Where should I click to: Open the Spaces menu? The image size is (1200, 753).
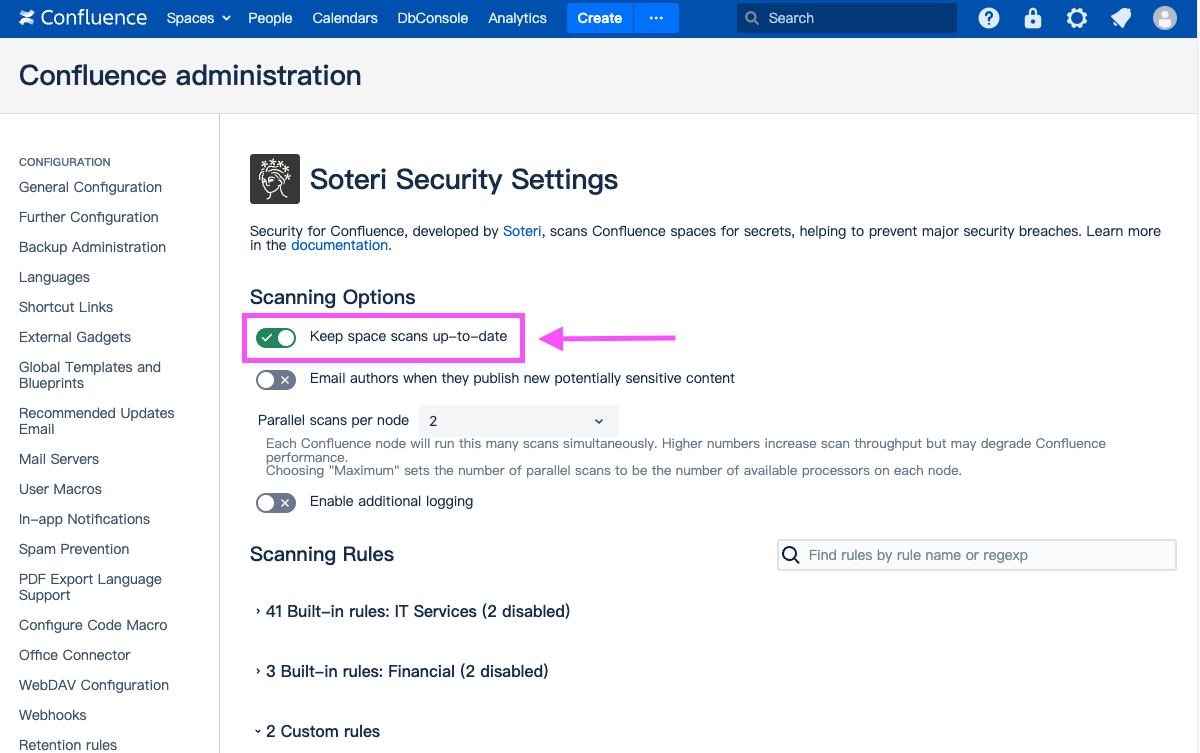tap(198, 18)
